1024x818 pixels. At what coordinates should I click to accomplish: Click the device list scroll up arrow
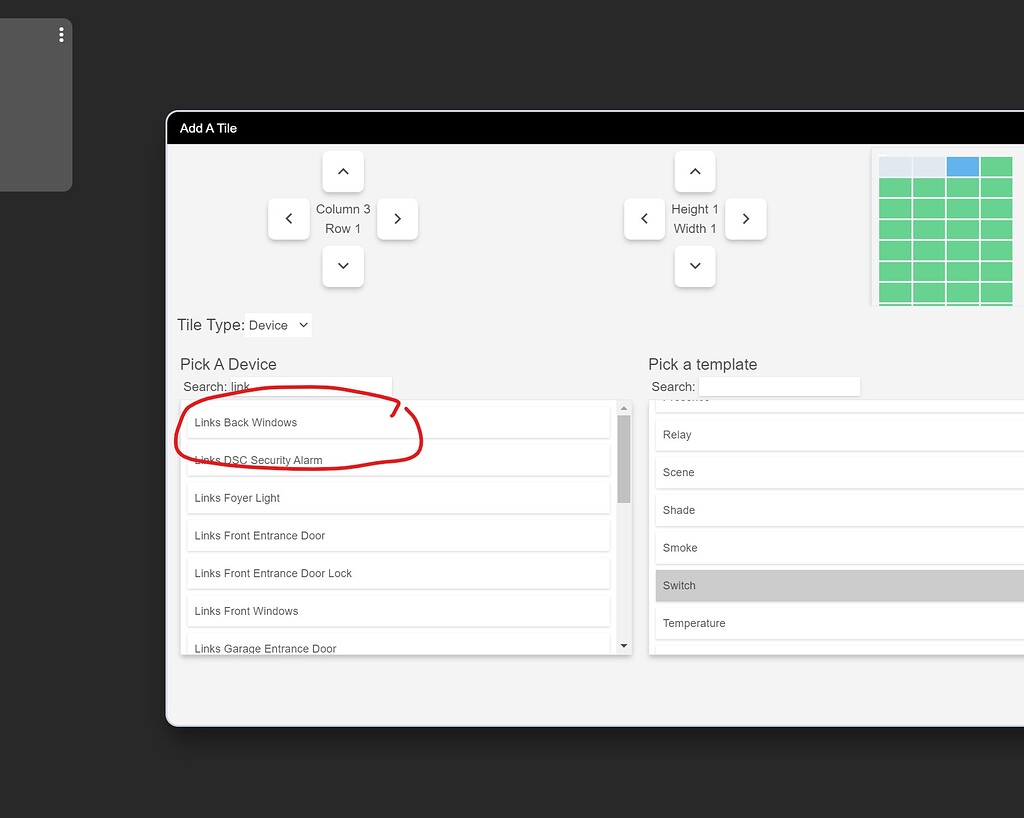point(624,408)
